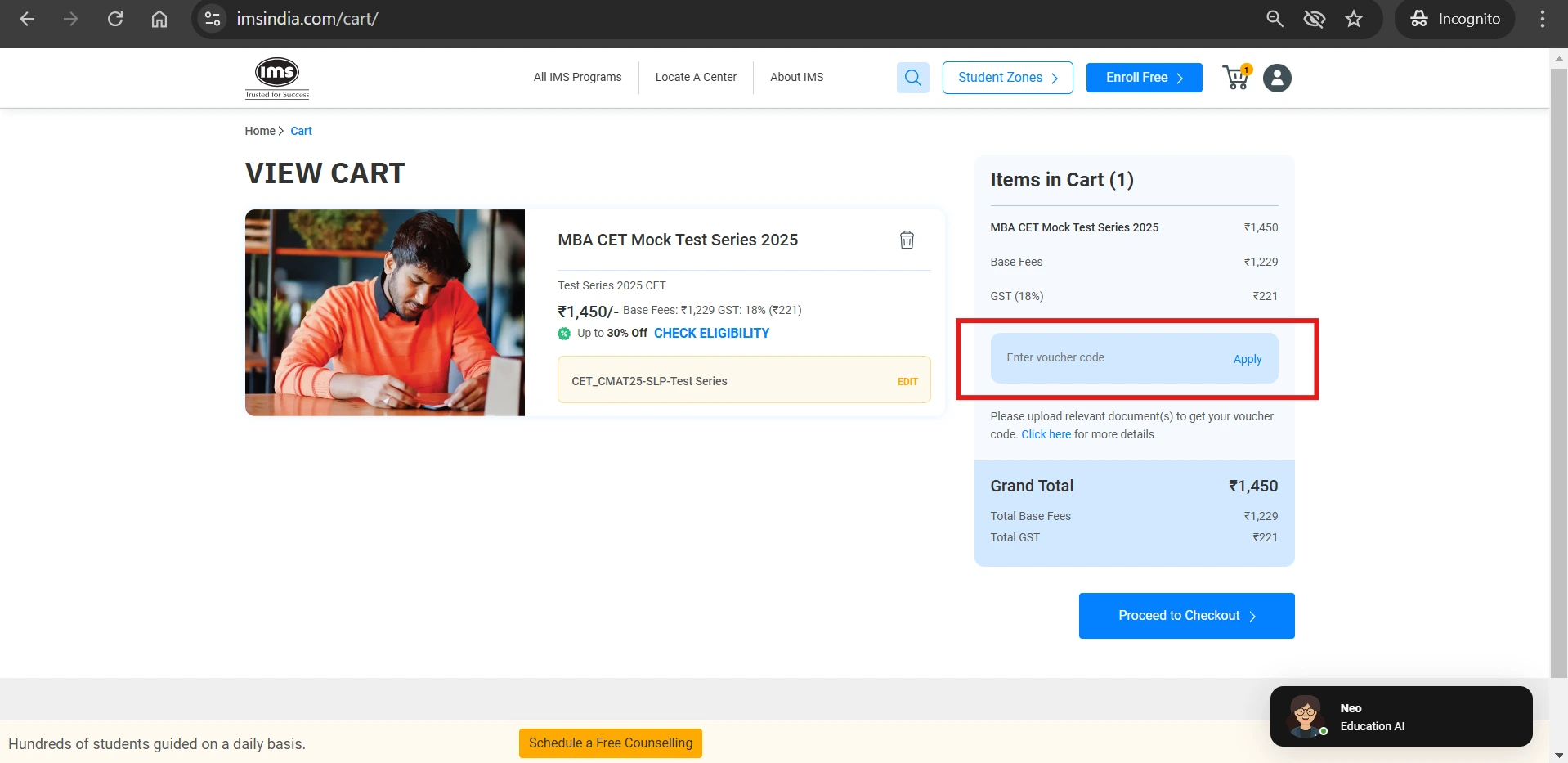Bookmark this page with star icon

pyautogui.click(x=1354, y=19)
